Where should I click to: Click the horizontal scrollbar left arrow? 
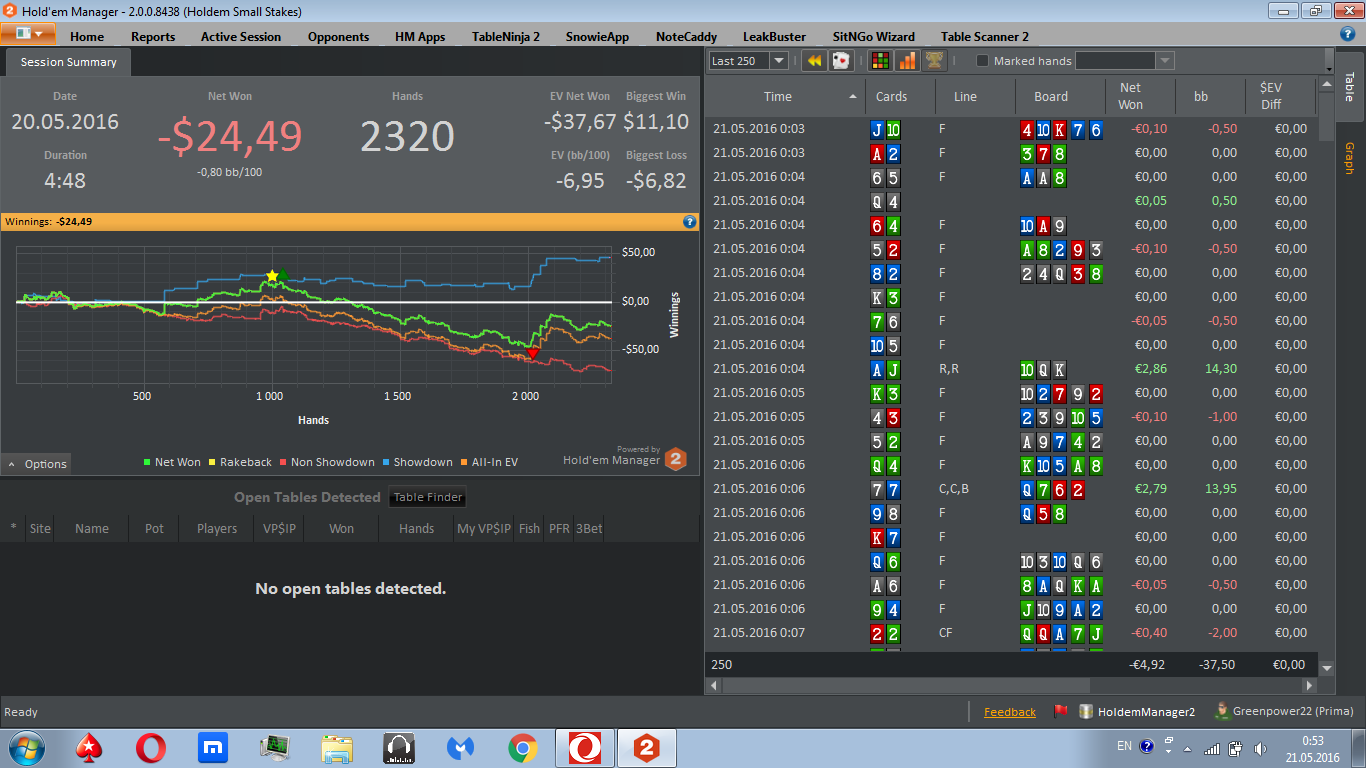click(x=714, y=686)
